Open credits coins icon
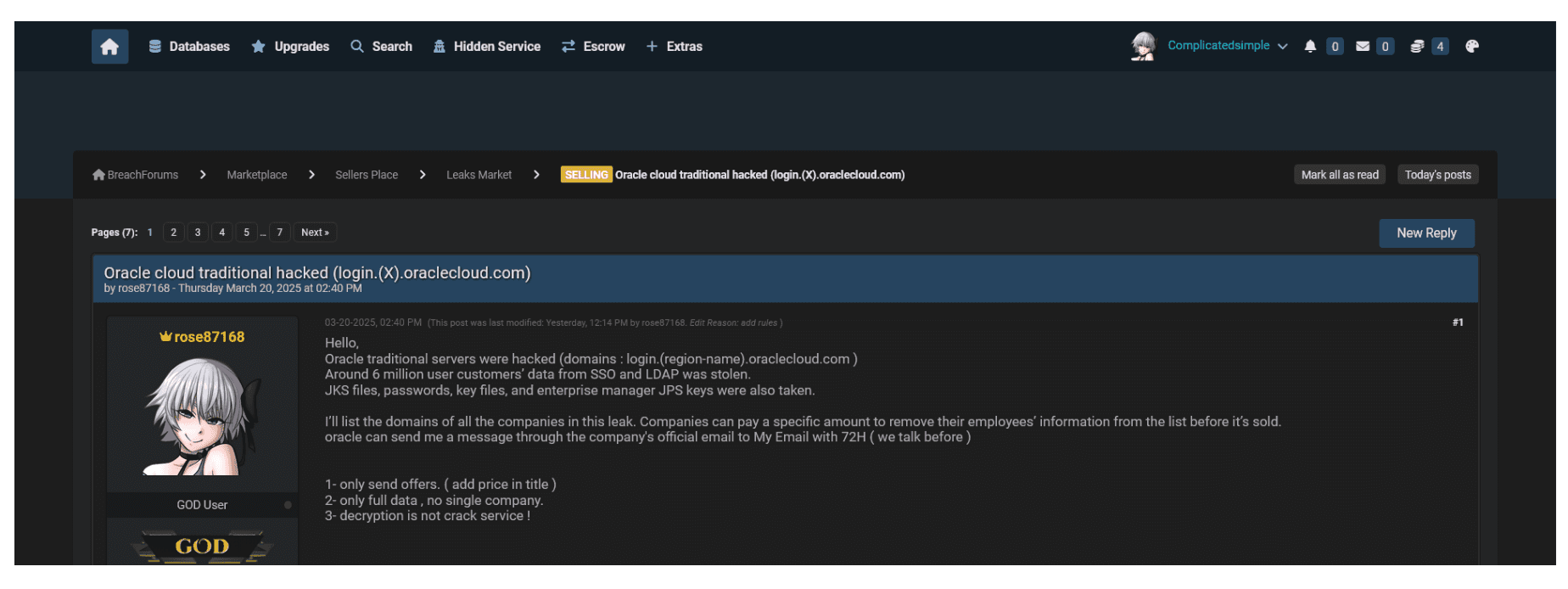Viewport: 1568px width, 589px height. 1417,47
